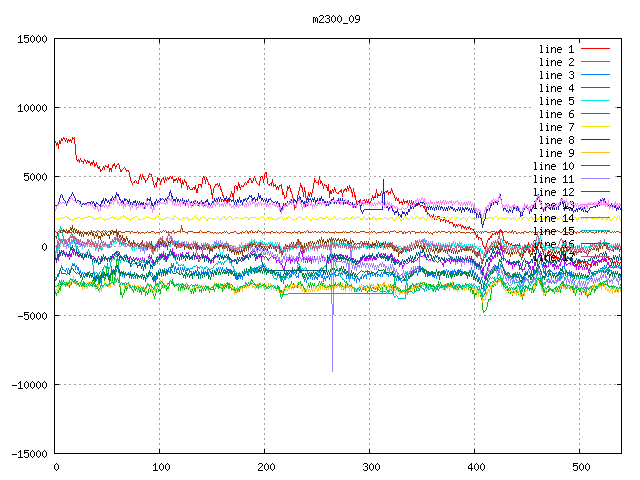Select the green line 2 legend sample

click(595, 62)
